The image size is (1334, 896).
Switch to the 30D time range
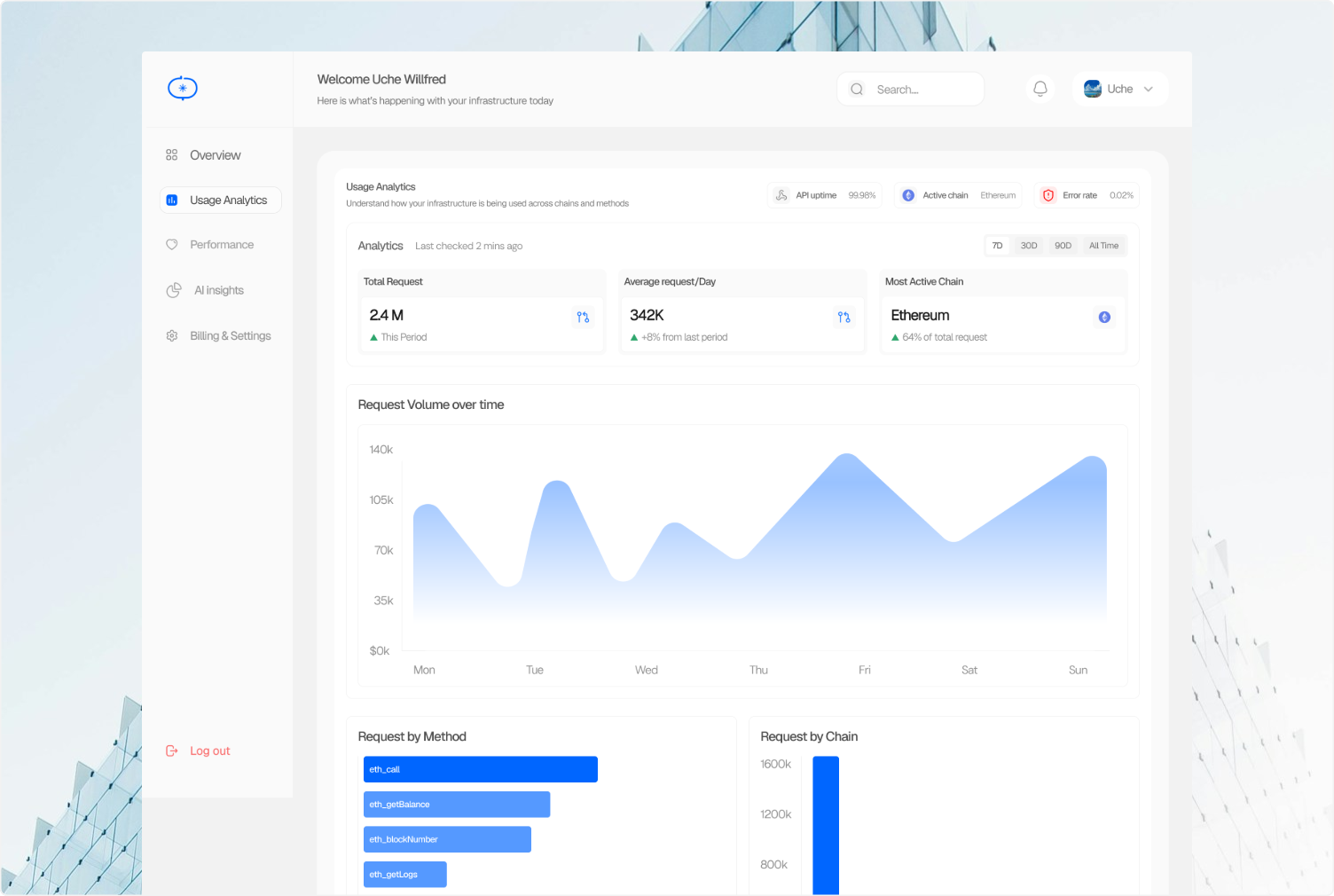1029,246
